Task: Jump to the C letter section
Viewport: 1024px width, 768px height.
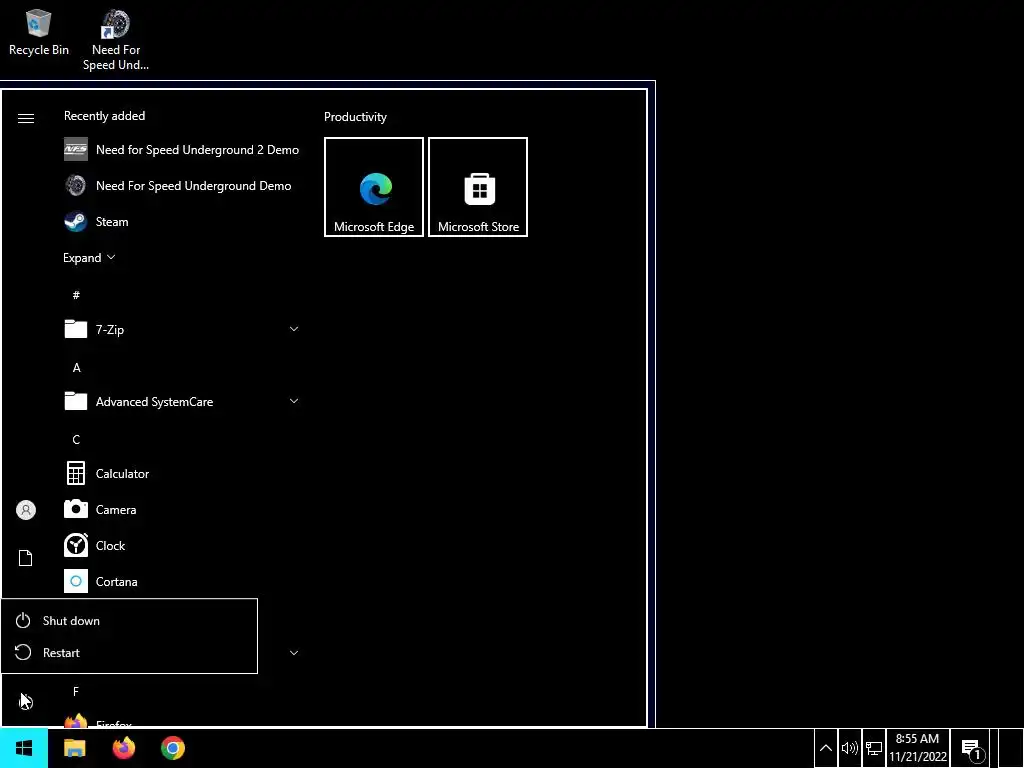Action: click(x=76, y=440)
